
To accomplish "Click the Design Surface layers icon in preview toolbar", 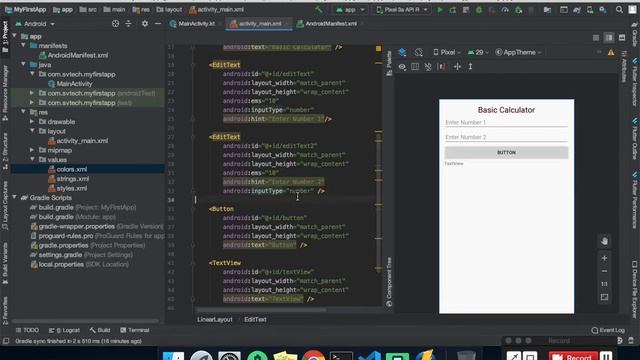I will click(x=402, y=52).
